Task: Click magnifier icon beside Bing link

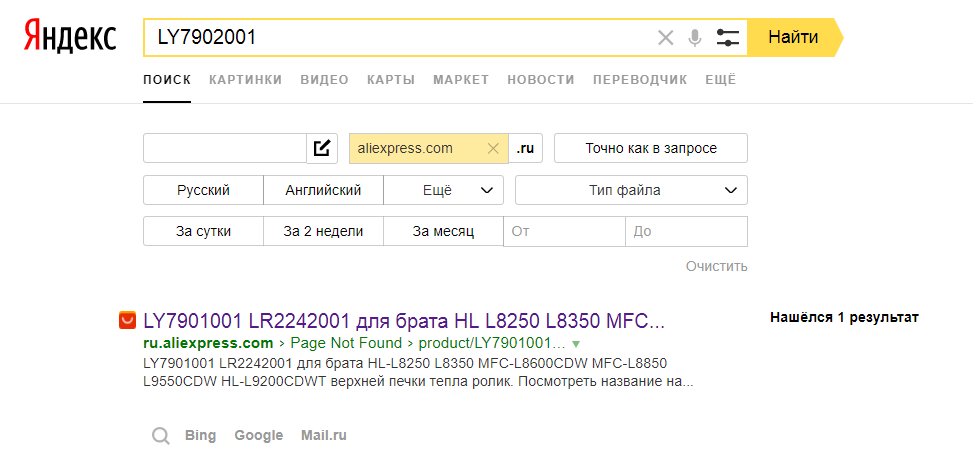Action: click(x=160, y=436)
